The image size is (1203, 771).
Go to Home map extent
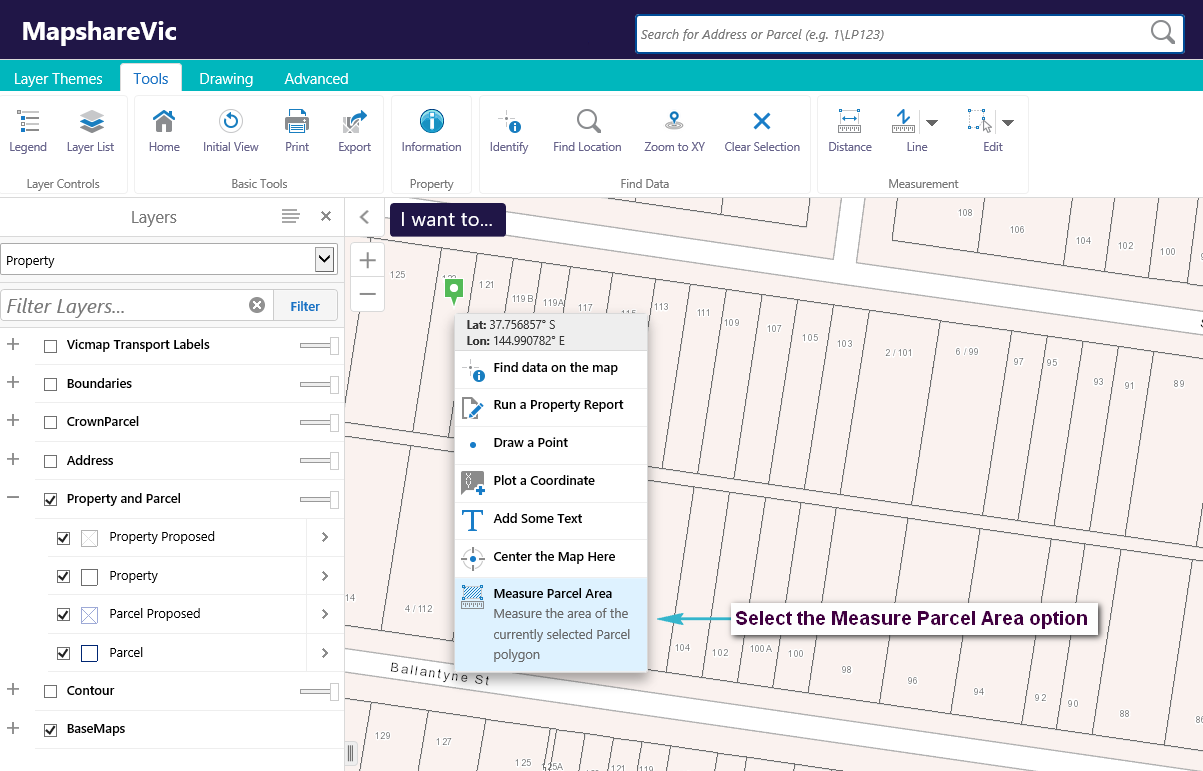pyautogui.click(x=164, y=132)
